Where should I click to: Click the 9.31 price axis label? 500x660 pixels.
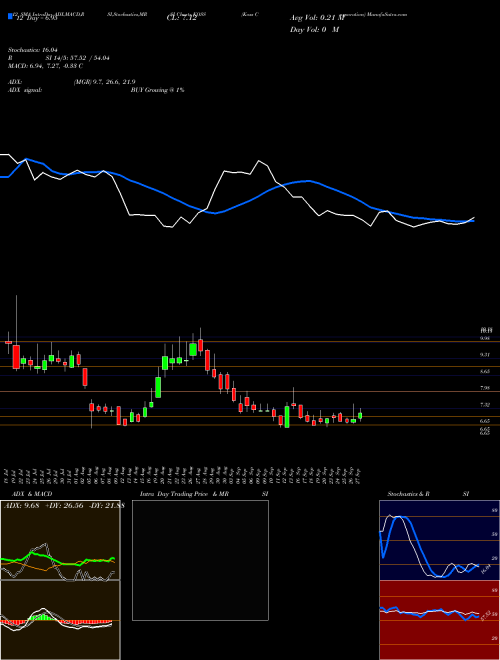(x=485, y=355)
